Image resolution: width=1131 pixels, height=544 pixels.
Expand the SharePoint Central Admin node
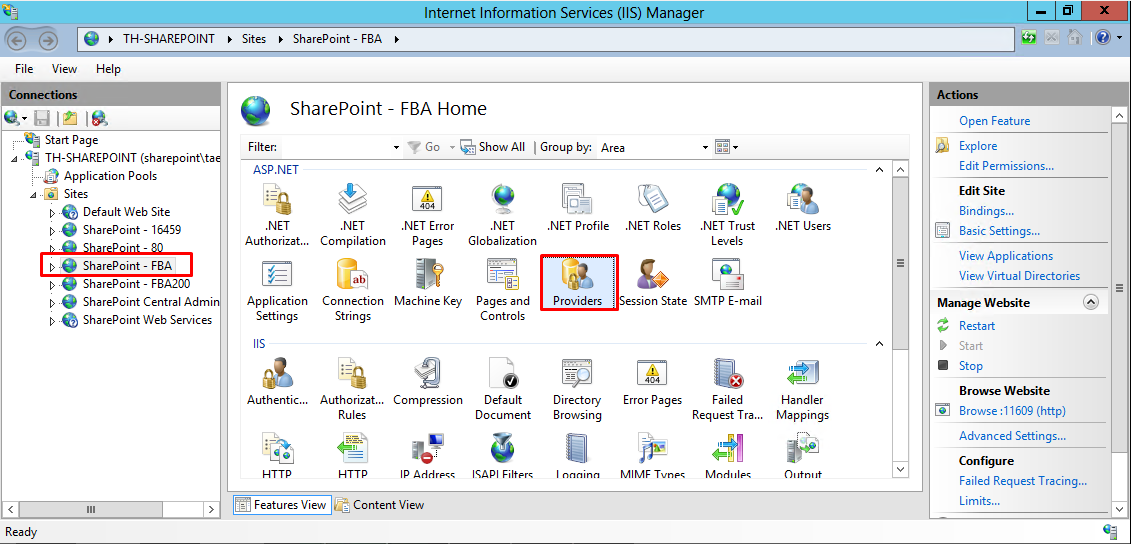pos(52,303)
